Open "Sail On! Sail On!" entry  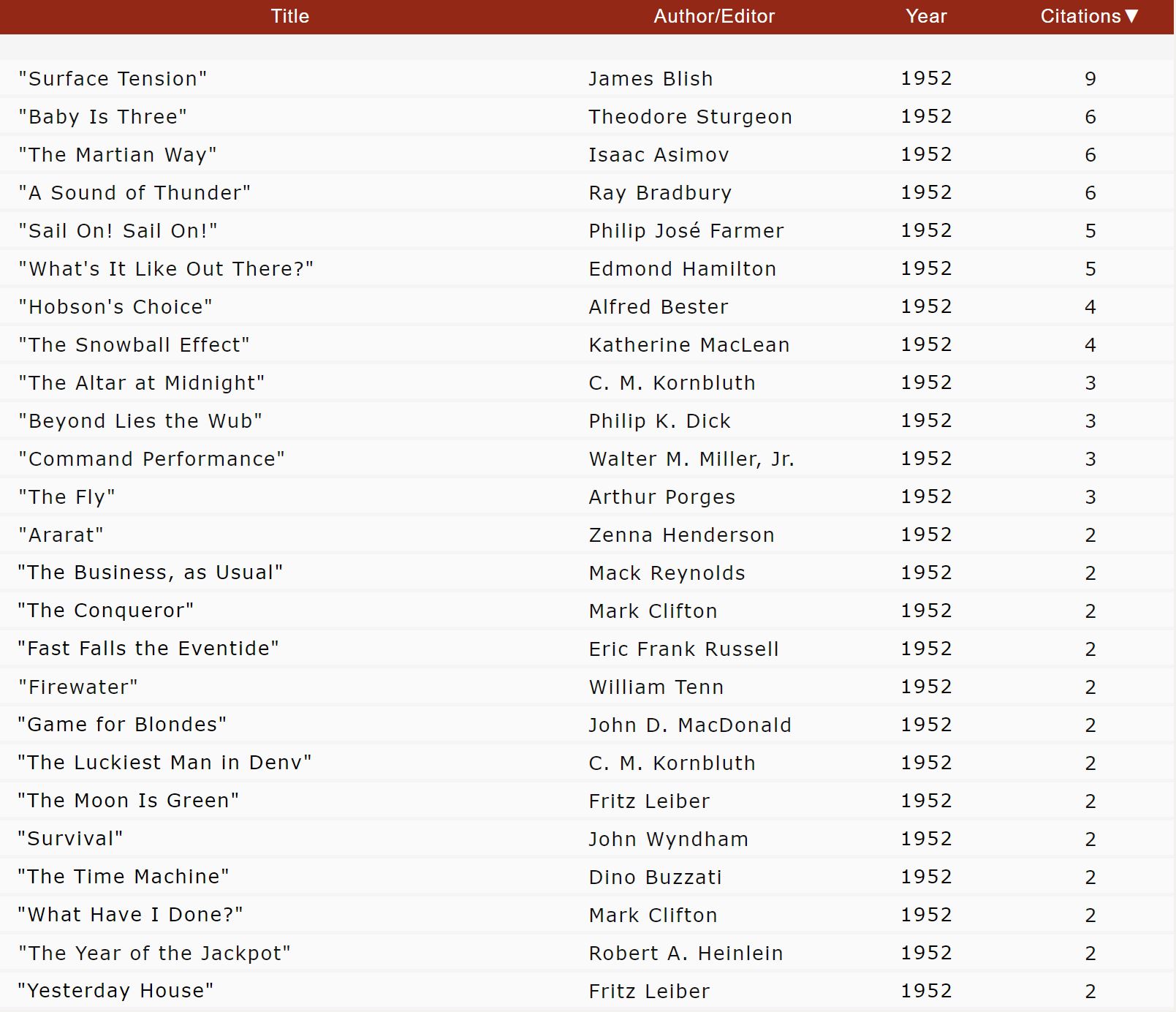point(118,230)
